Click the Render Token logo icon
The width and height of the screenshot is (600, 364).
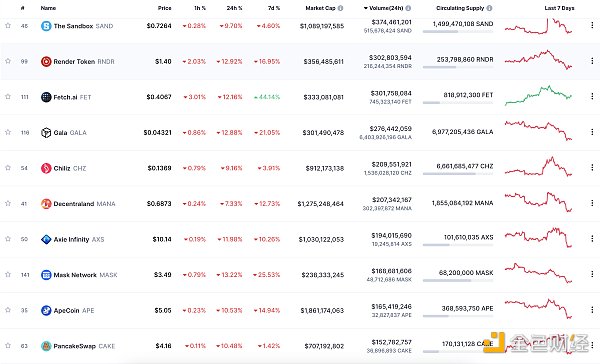[x=46, y=62]
